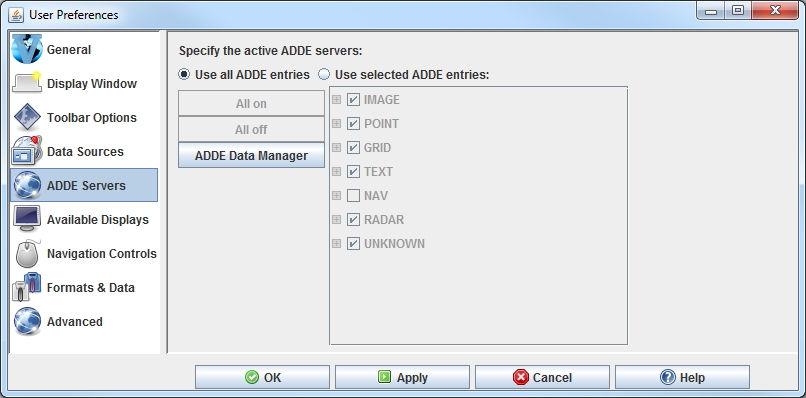Click the UNKNOWN tree label
The width and height of the screenshot is (806, 398).
(394, 243)
